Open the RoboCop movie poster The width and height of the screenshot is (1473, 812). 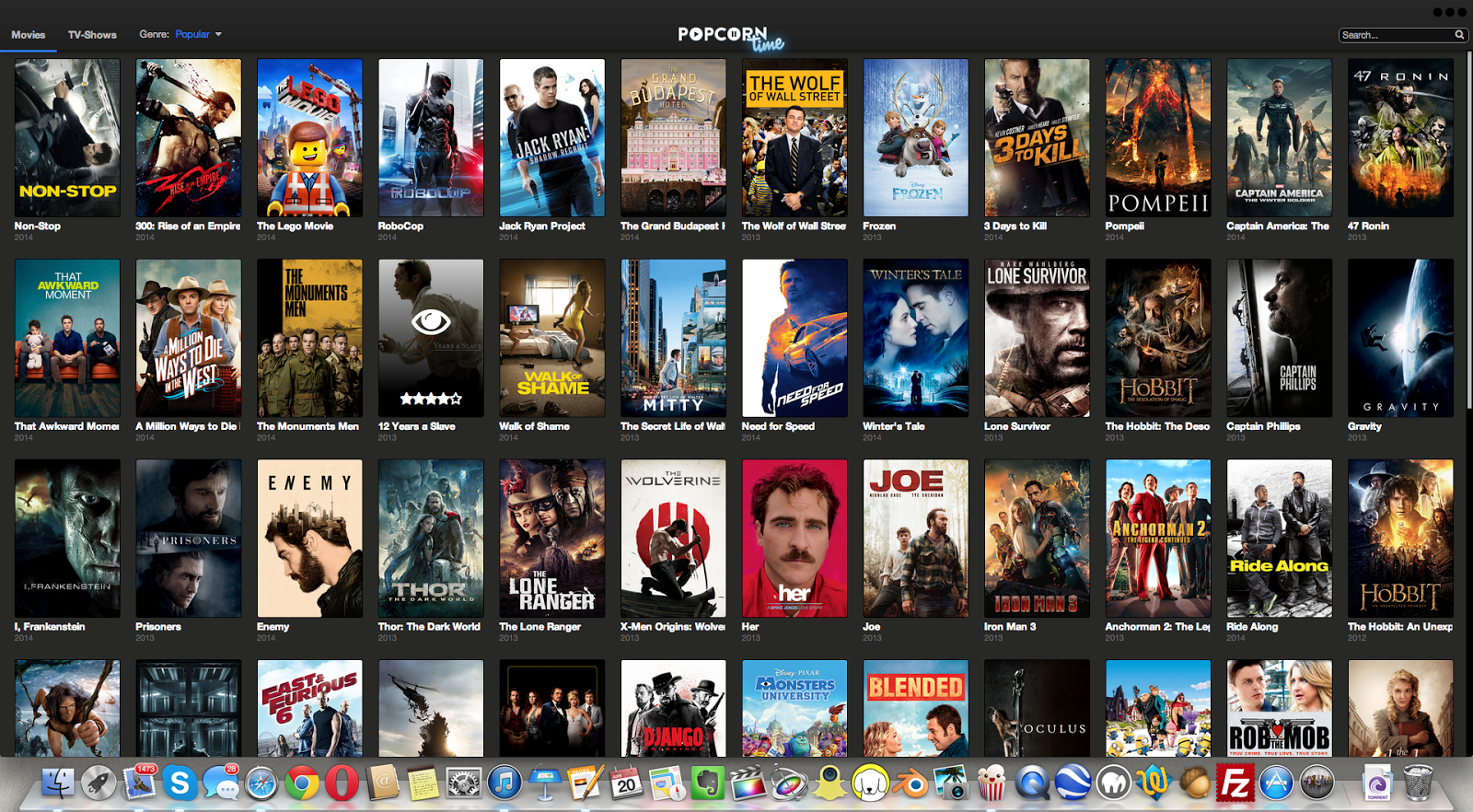click(431, 138)
